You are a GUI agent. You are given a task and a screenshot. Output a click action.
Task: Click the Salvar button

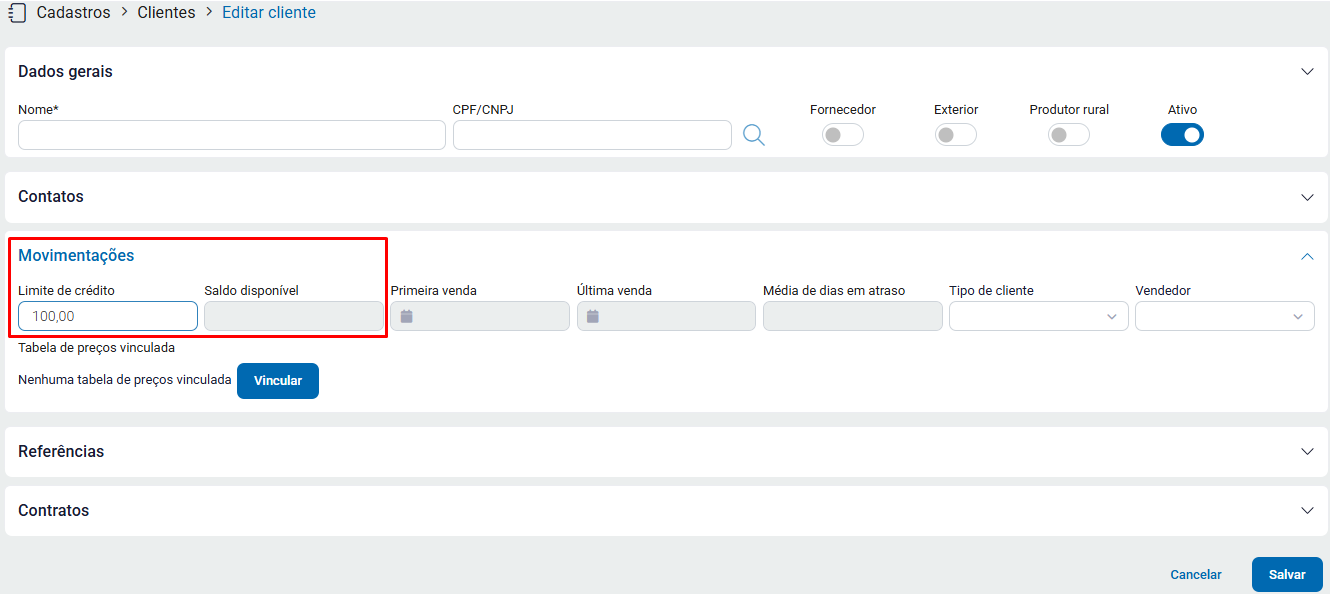1287,575
